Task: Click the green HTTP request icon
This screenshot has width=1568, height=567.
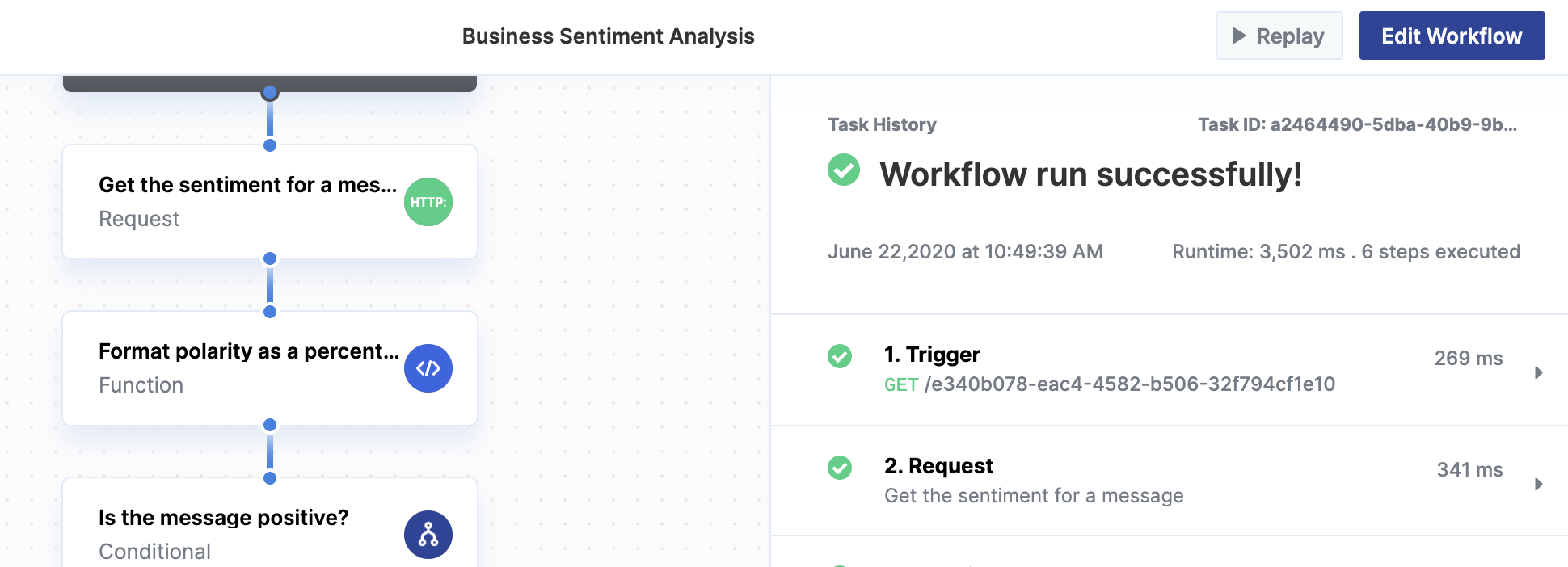Action: tap(428, 202)
